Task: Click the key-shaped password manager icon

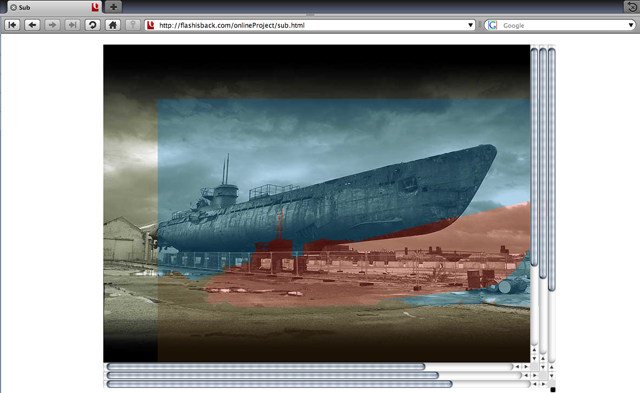Action: [133, 25]
